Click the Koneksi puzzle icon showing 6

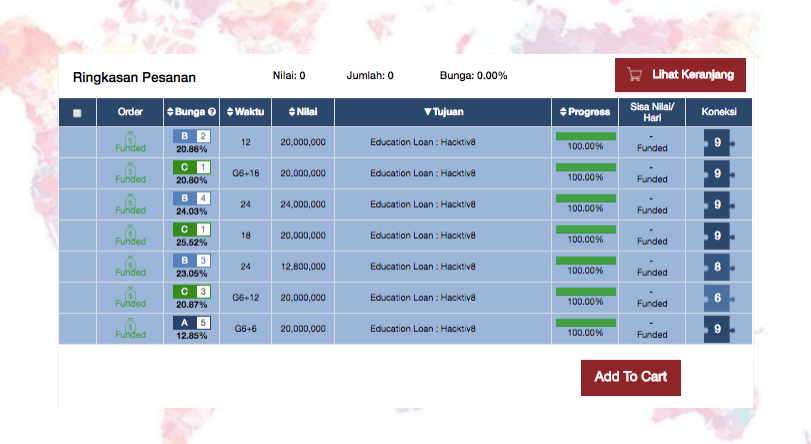click(717, 298)
